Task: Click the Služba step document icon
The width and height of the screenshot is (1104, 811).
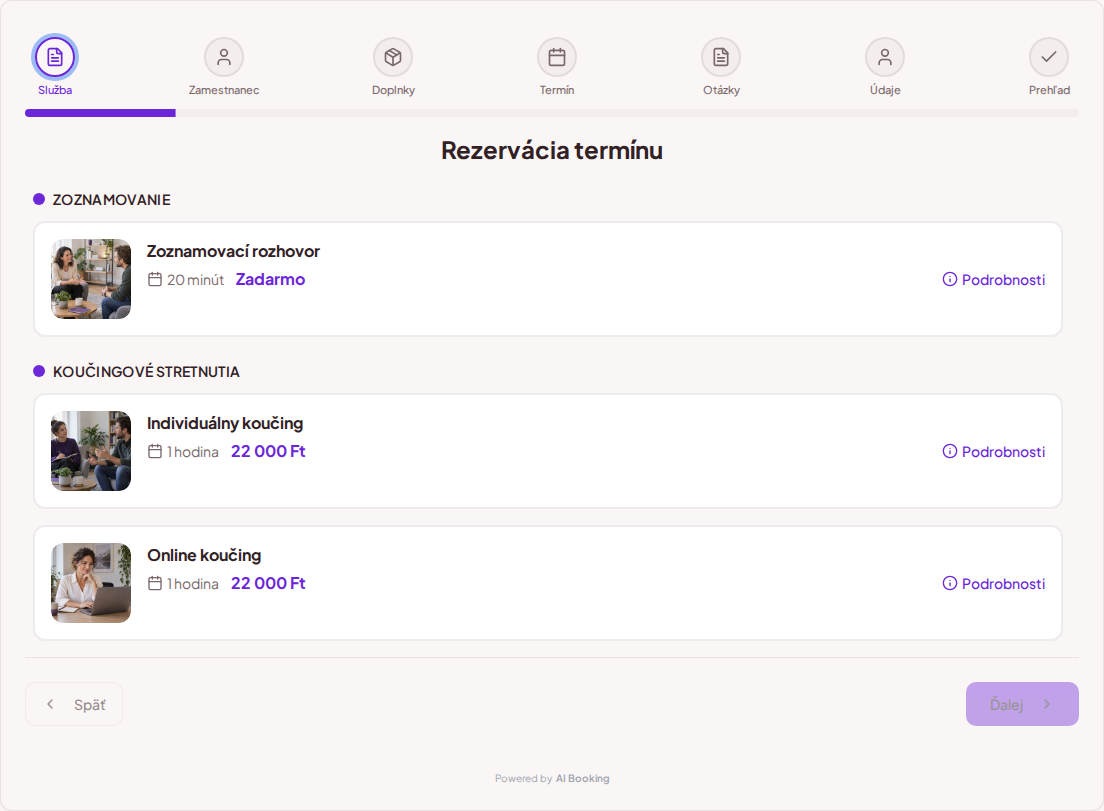Action: click(x=55, y=57)
